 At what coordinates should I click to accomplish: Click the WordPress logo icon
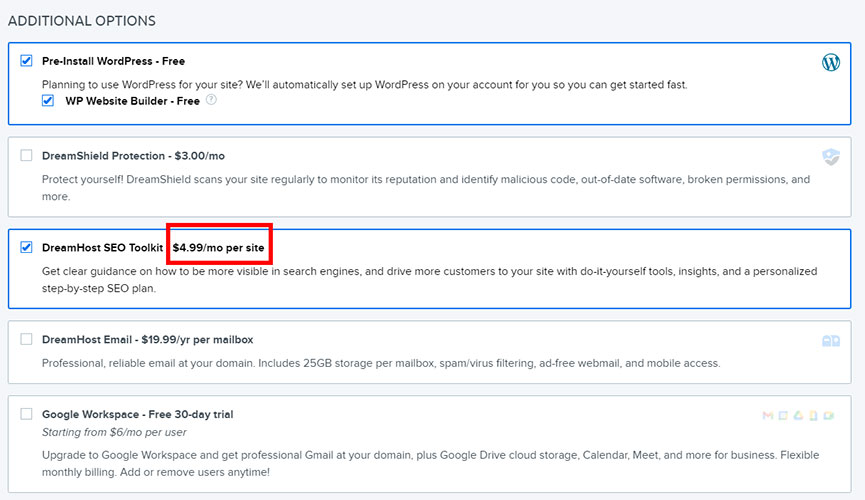831,62
